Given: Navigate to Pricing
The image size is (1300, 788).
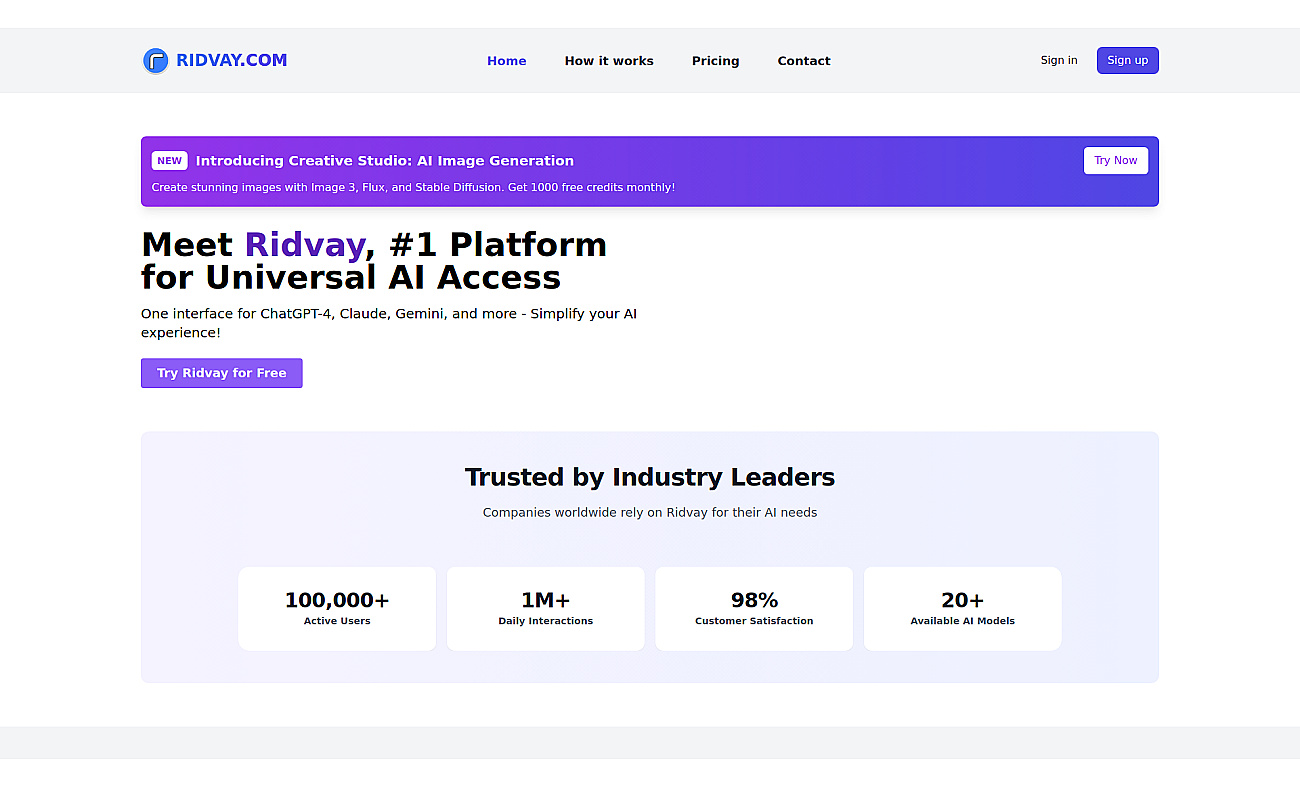Looking at the screenshot, I should (716, 61).
